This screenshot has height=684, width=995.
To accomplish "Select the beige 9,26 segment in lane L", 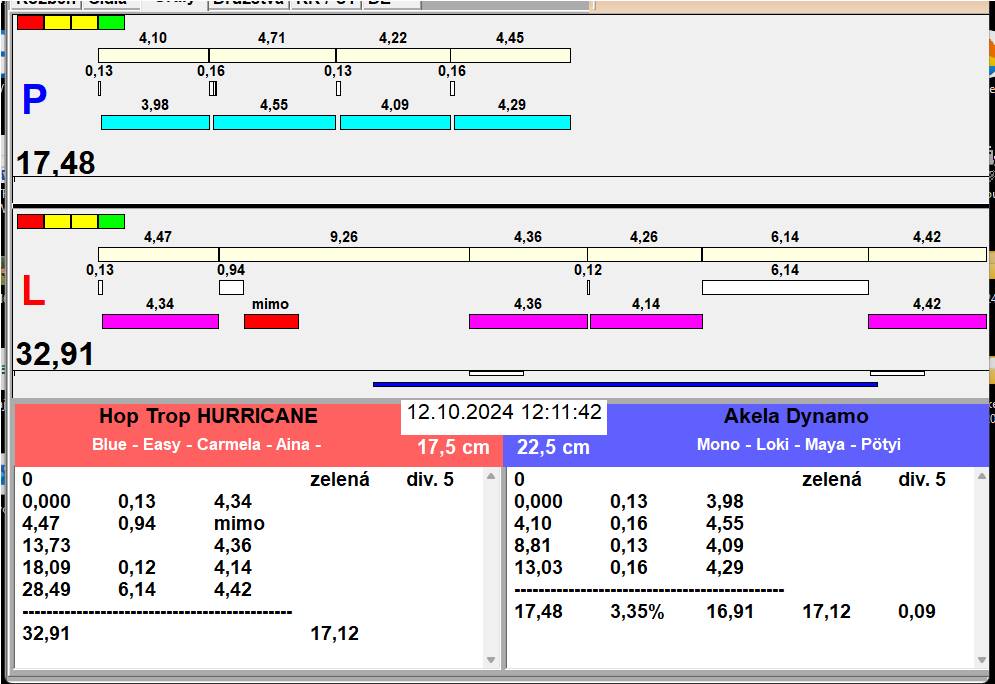I will click(x=344, y=254).
